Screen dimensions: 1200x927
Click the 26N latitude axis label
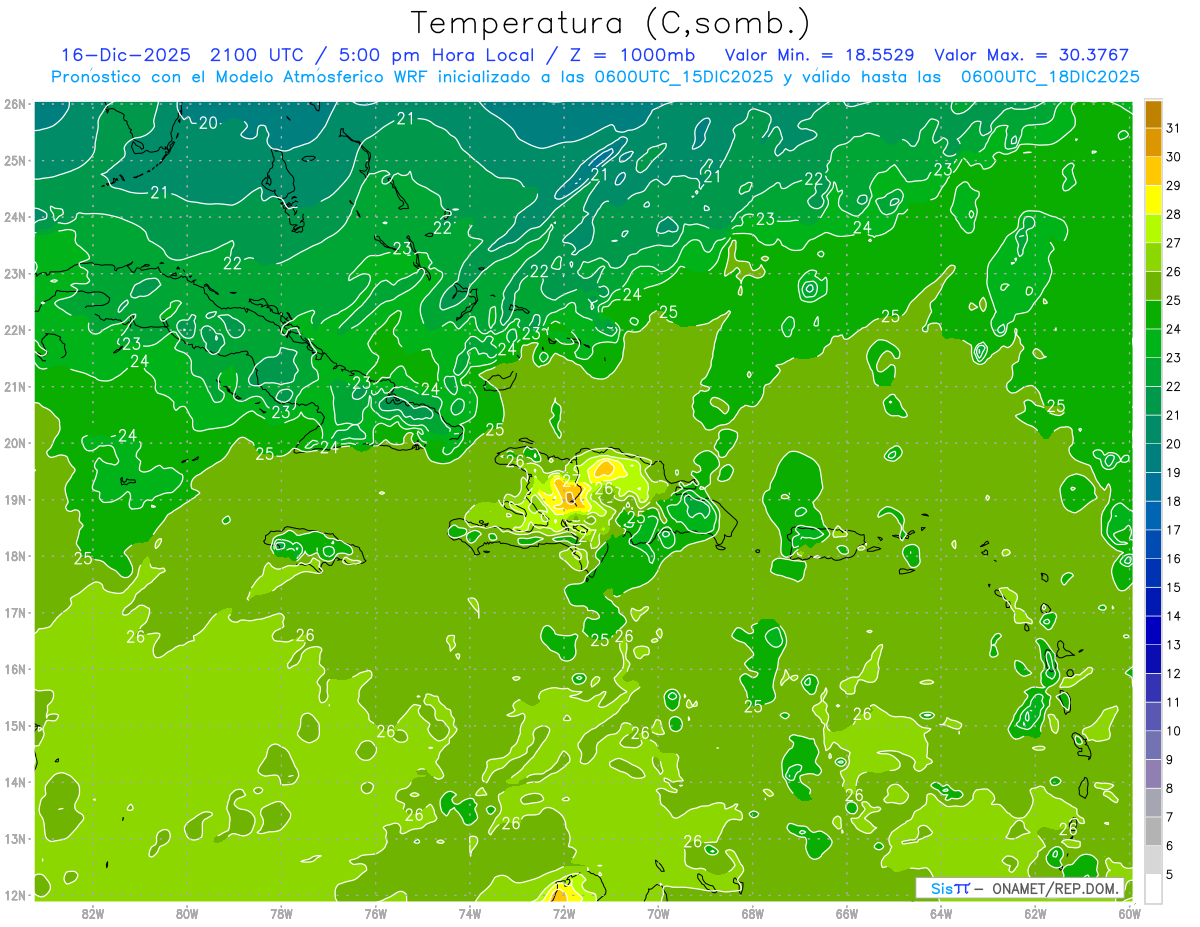point(14,104)
